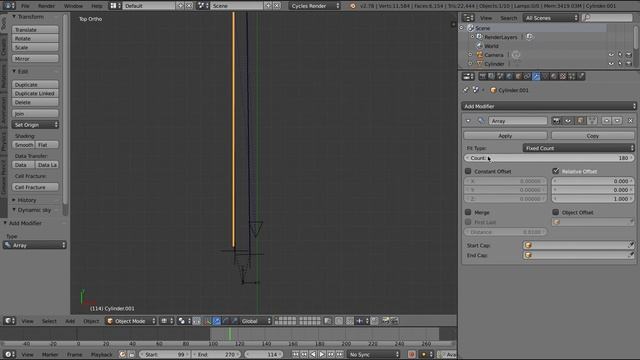Viewport: 640px width, 360px height.
Task: Open the outliner View menu
Action: 486,18
